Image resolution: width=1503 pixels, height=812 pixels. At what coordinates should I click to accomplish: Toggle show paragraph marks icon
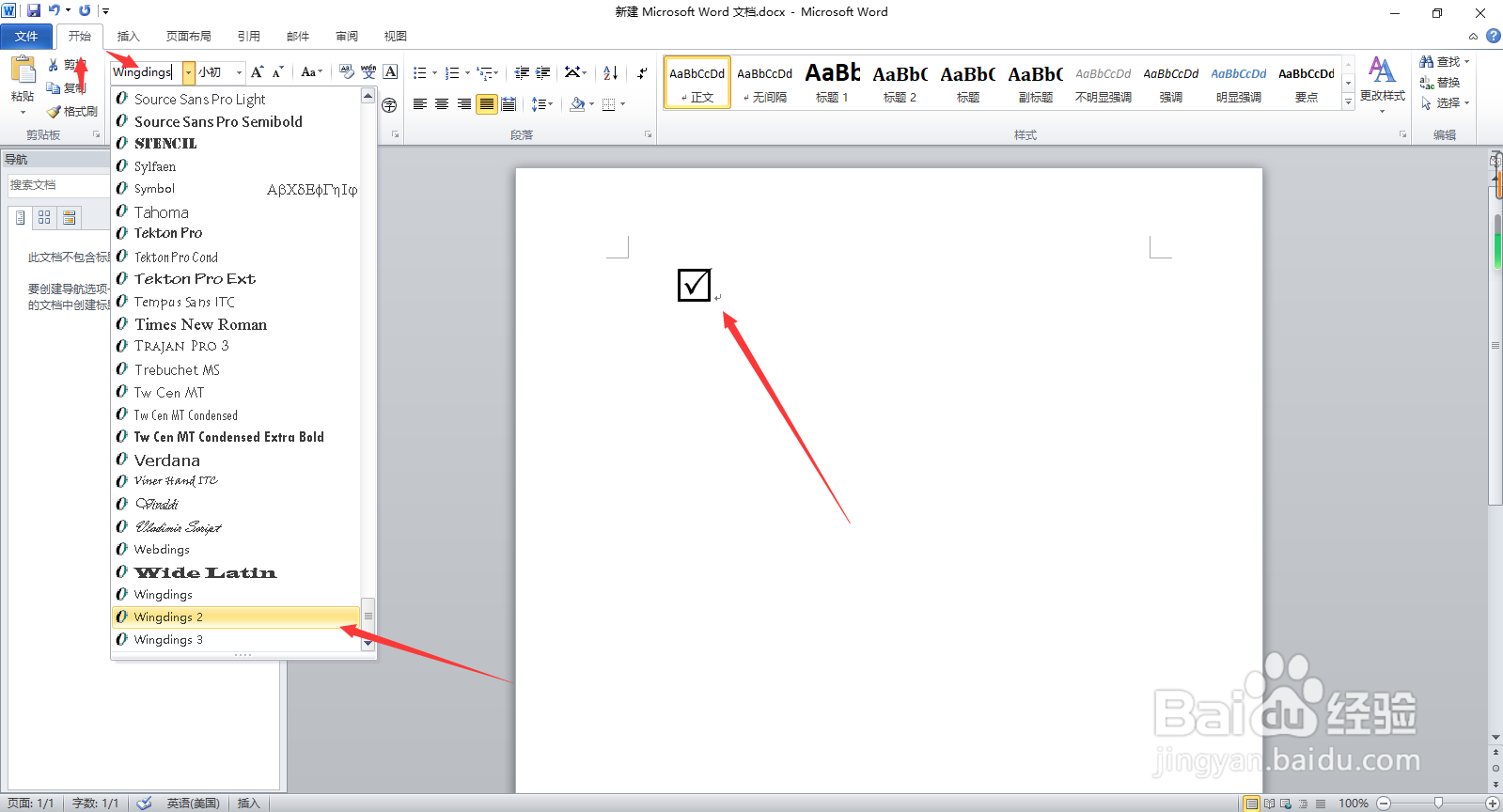(642, 72)
